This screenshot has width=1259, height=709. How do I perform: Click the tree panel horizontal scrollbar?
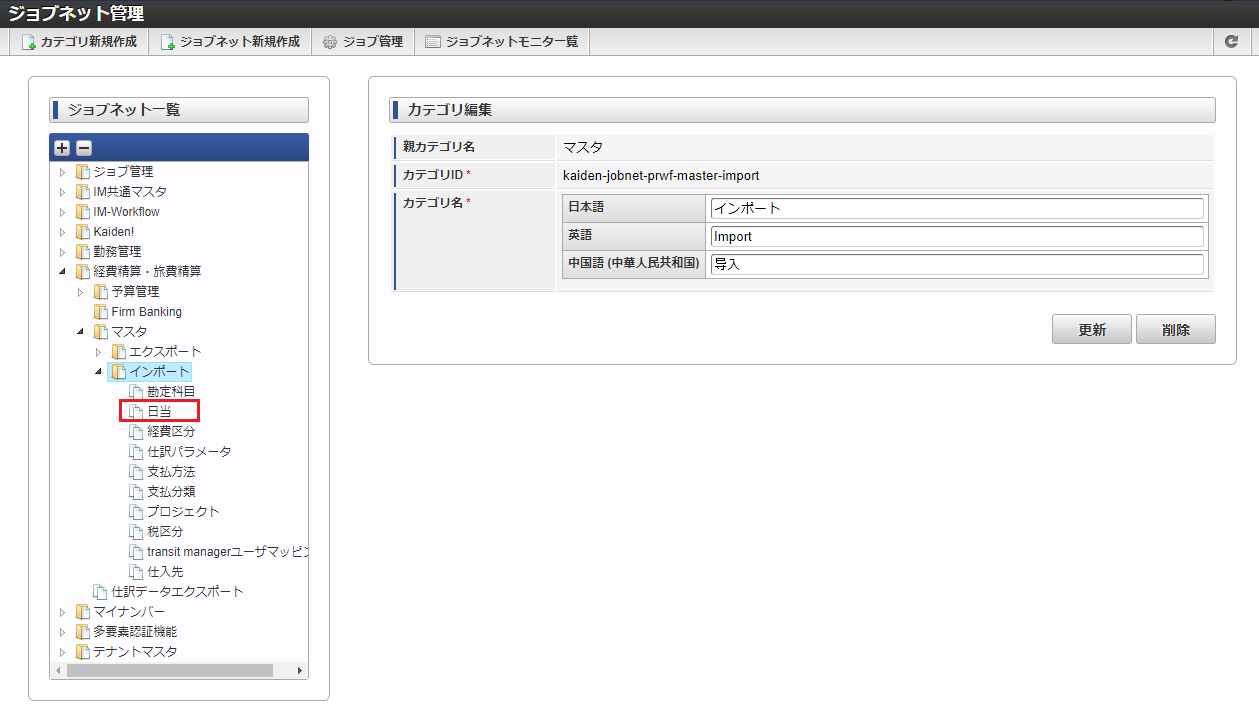170,670
